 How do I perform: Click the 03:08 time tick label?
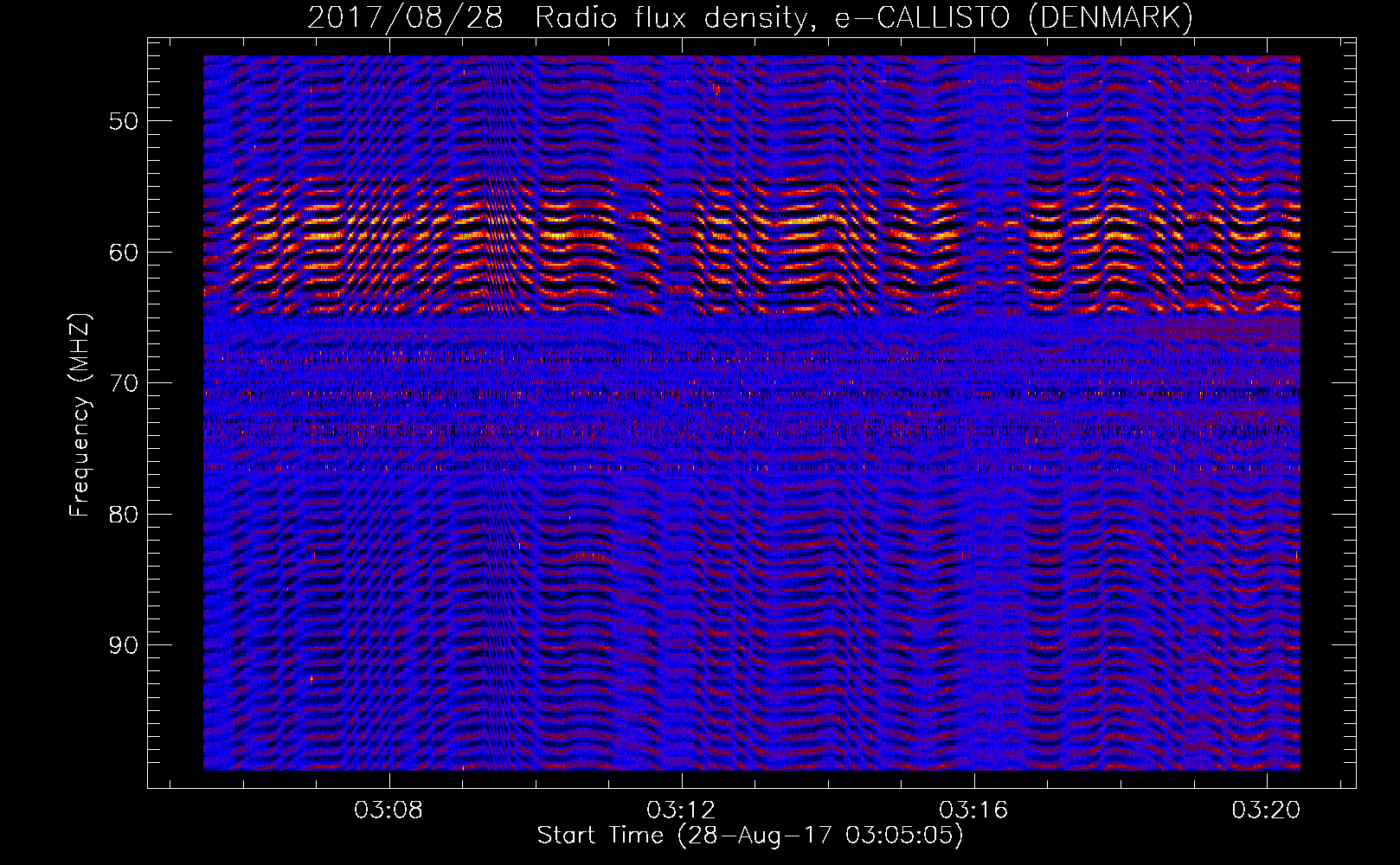coord(389,811)
